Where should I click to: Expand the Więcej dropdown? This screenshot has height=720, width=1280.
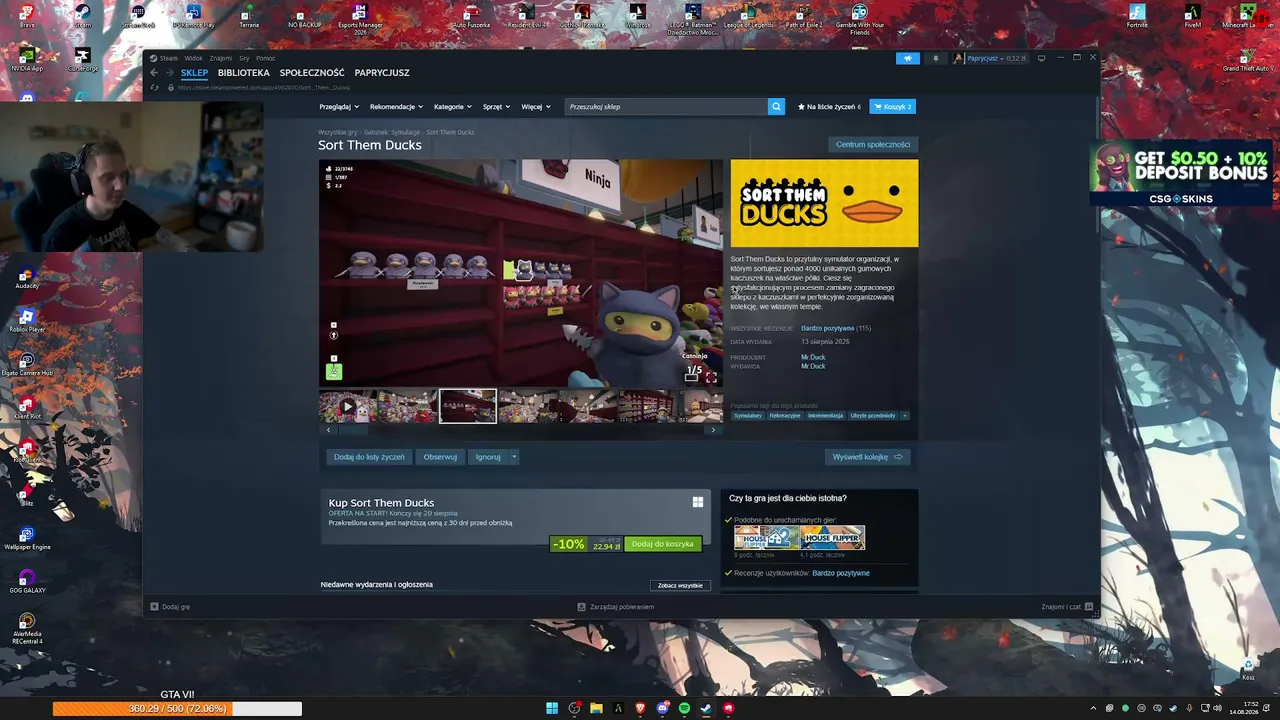click(535, 106)
